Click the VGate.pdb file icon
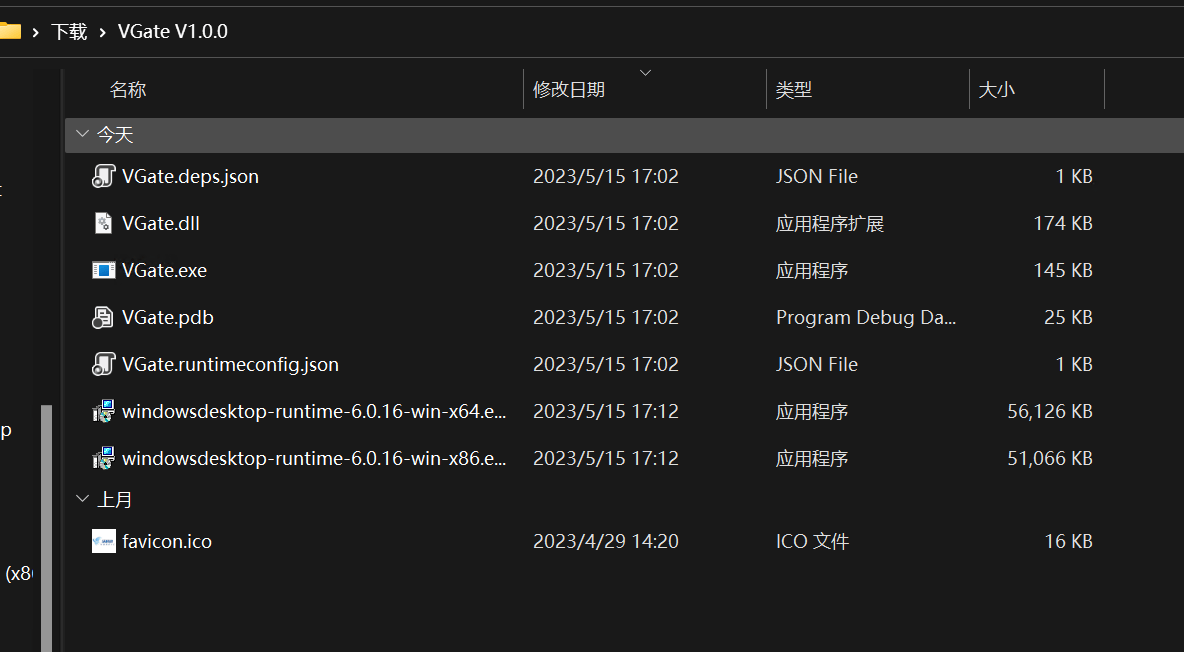This screenshot has width=1184, height=652. [103, 317]
